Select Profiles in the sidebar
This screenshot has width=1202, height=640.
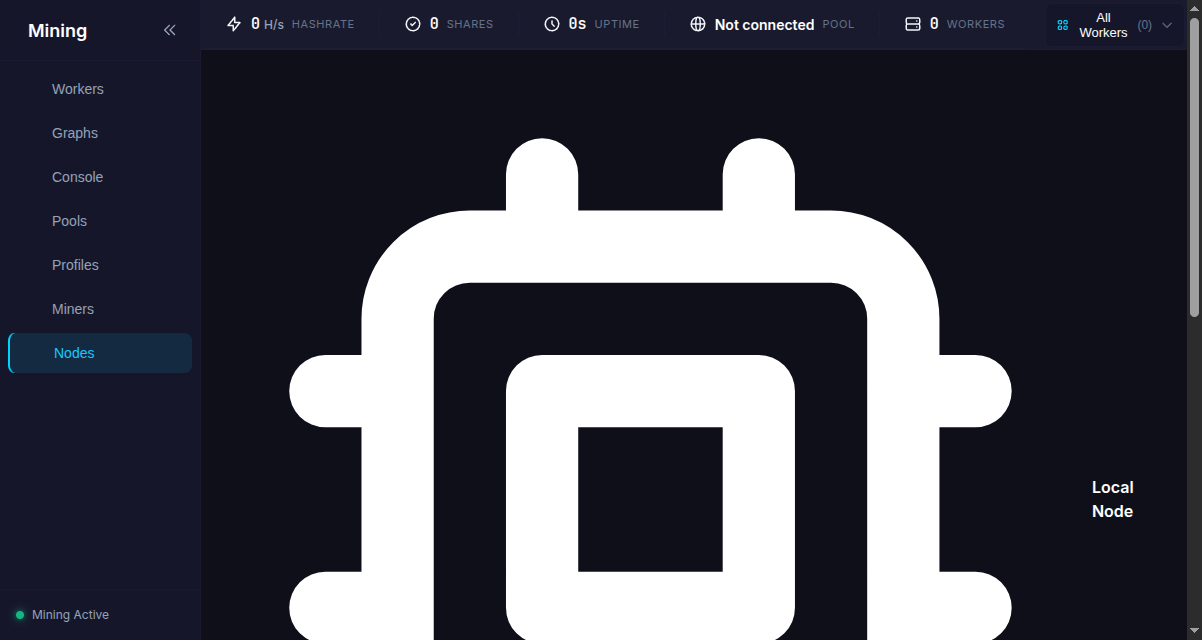point(76,265)
